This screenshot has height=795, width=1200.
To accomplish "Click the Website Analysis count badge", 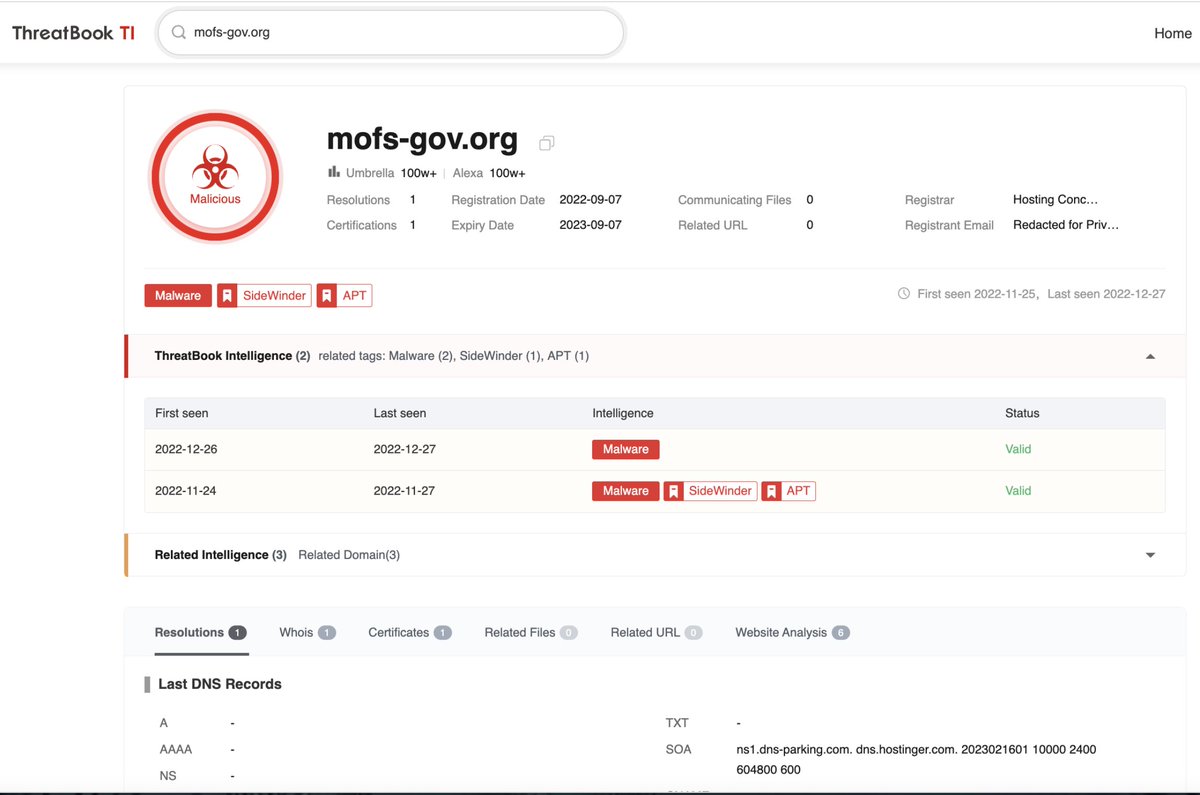I will click(x=841, y=632).
